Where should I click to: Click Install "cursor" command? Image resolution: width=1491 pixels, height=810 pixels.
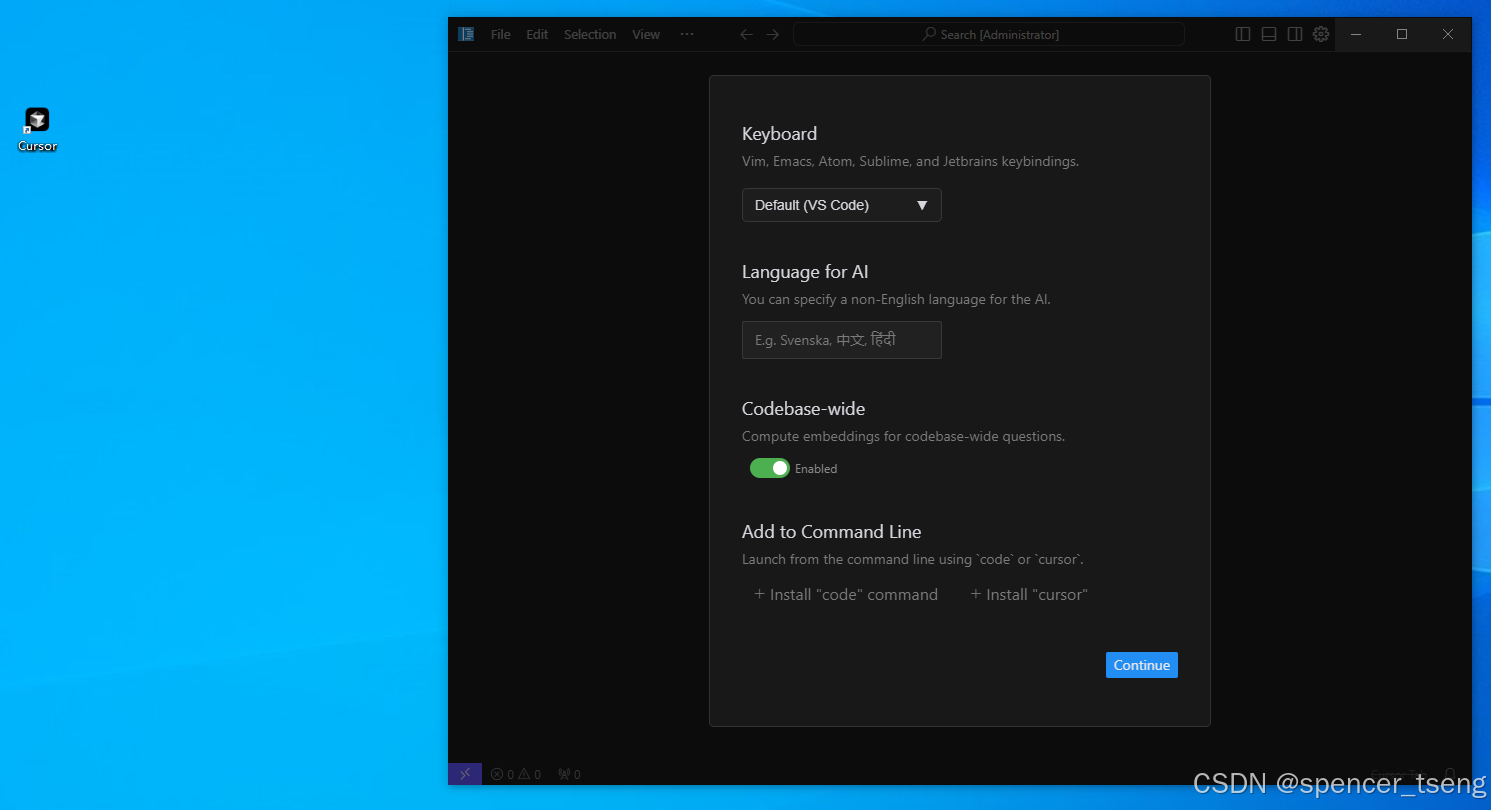click(x=1029, y=594)
